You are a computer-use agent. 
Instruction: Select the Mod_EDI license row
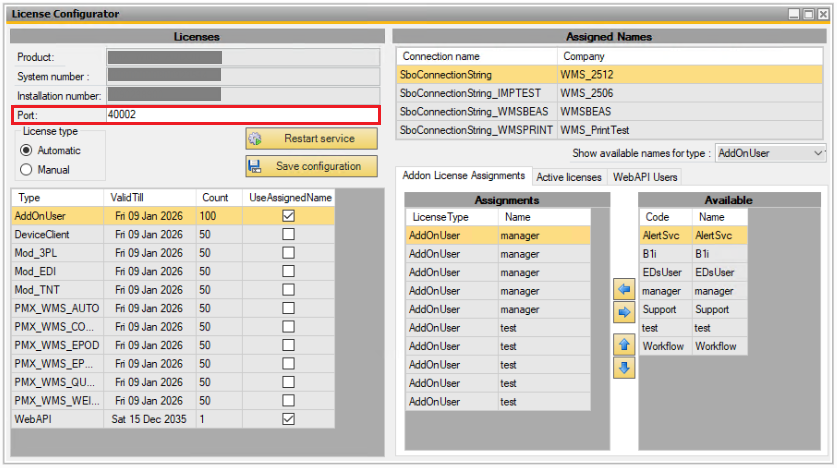57,271
